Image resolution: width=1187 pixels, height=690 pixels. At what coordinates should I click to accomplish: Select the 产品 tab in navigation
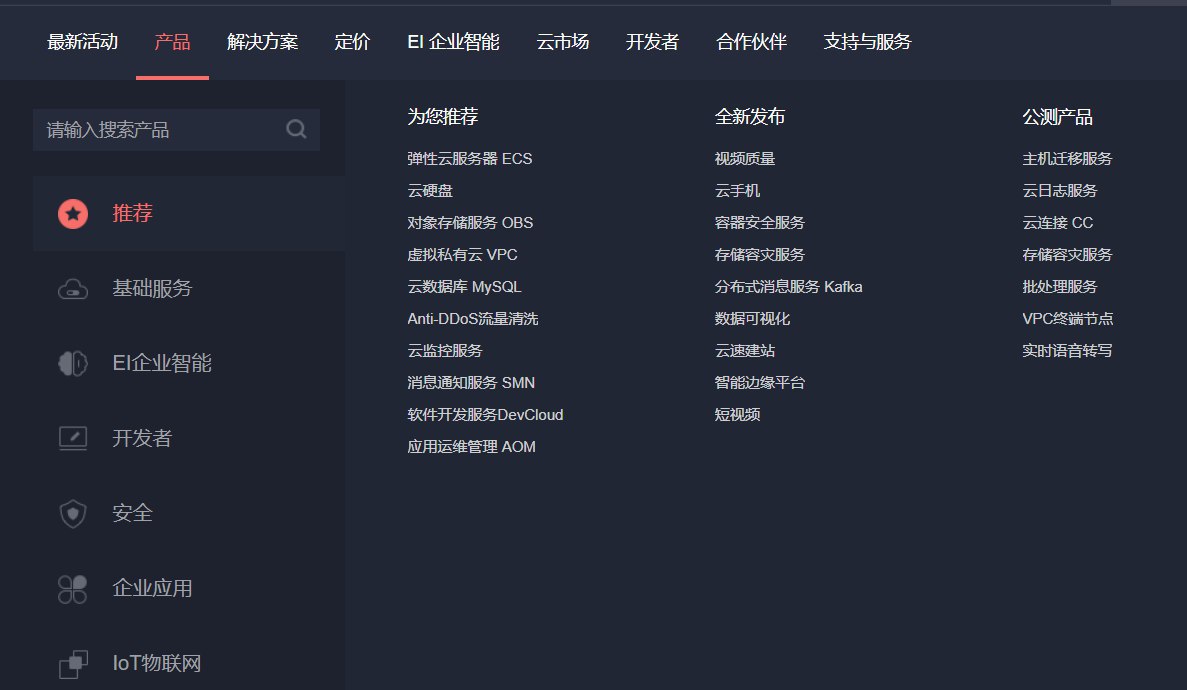(x=172, y=42)
